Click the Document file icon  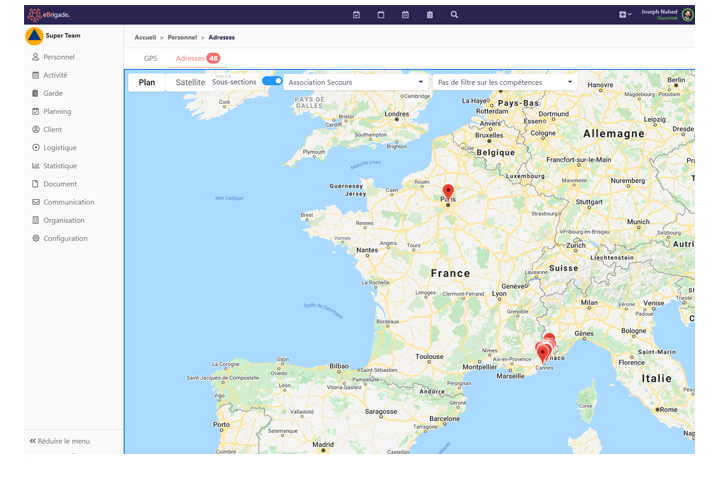[x=35, y=184]
